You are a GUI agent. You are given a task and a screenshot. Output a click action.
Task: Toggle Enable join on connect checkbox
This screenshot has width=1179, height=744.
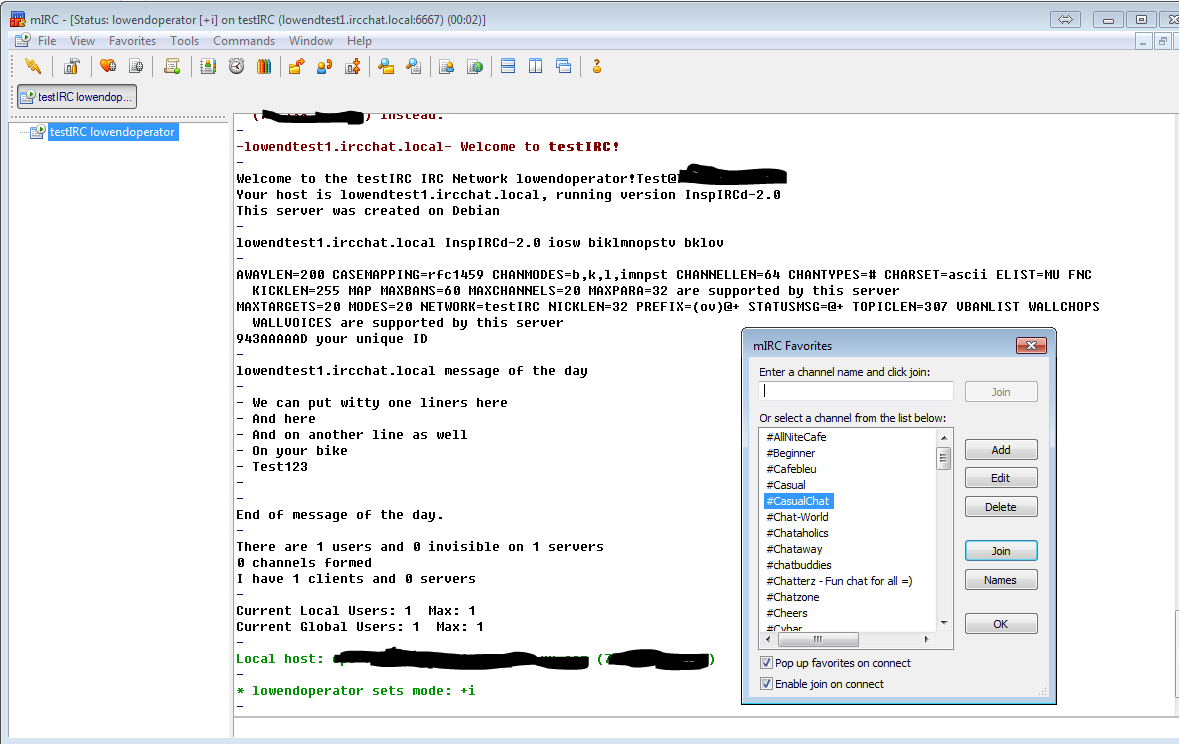coord(766,684)
